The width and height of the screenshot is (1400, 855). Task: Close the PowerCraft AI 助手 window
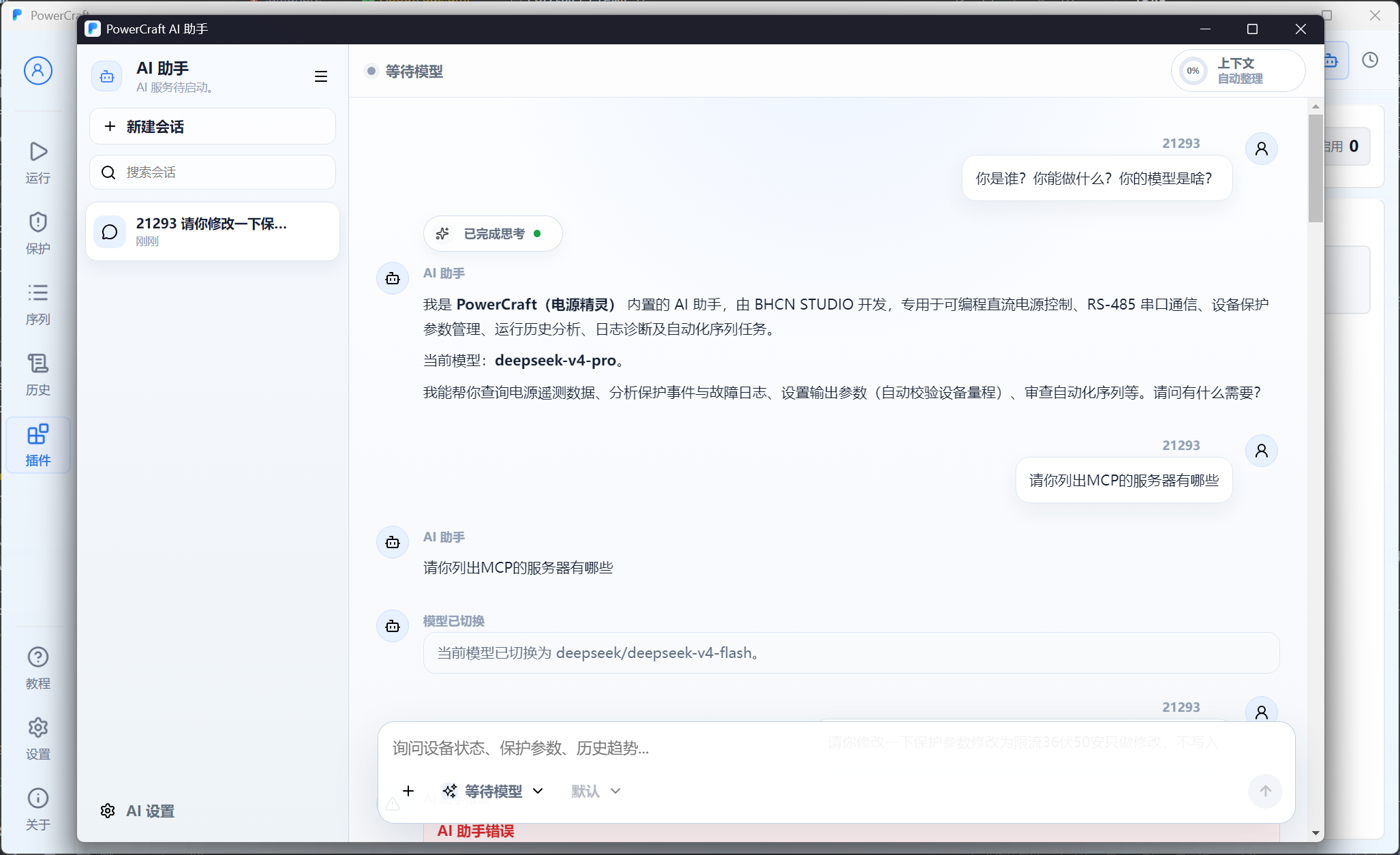point(1300,29)
